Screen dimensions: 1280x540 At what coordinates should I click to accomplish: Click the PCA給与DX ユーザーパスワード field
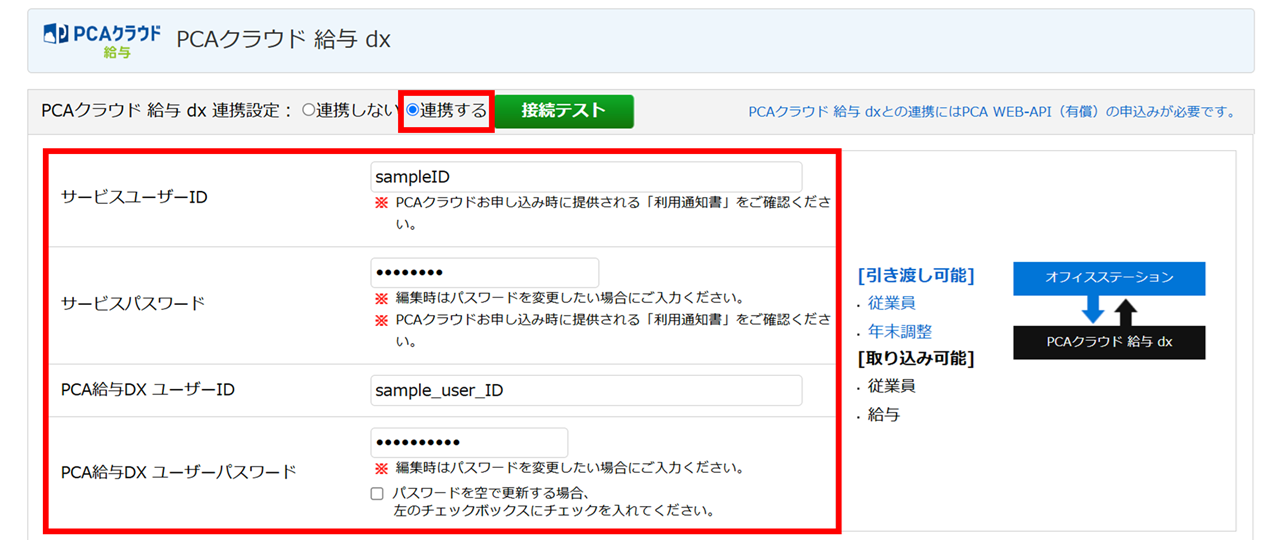click(x=469, y=443)
